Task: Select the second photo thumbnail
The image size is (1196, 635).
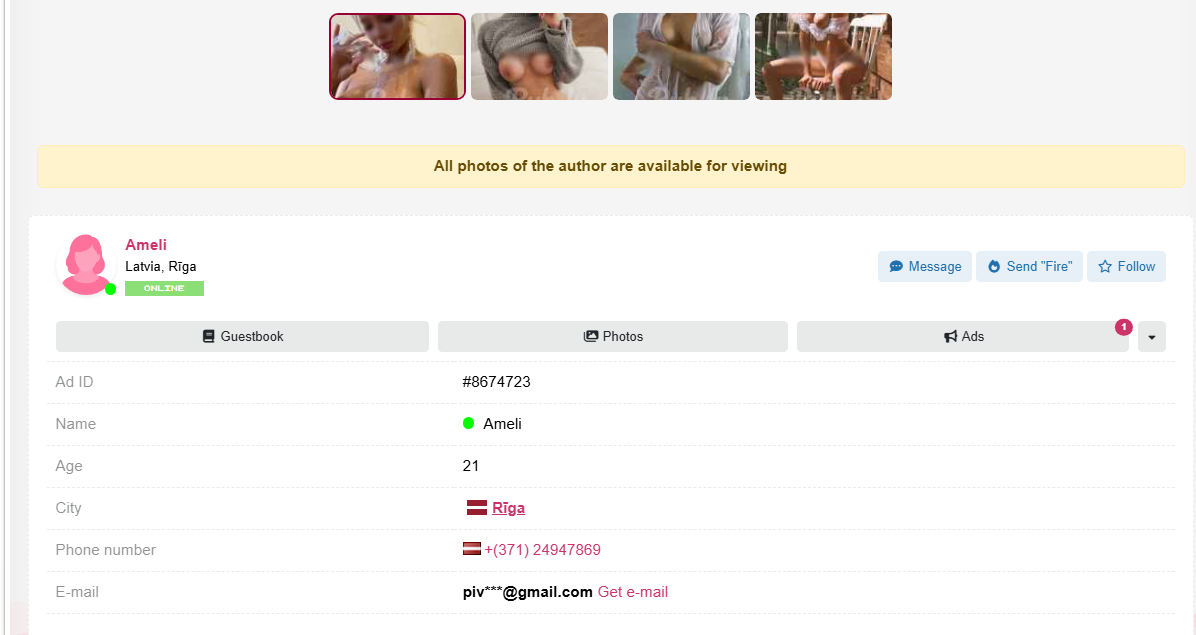Action: [539, 57]
